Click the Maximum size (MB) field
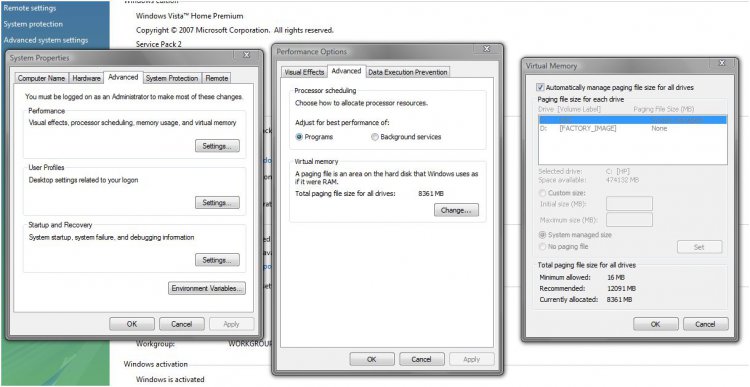Image resolution: width=750 pixels, height=387 pixels. coord(629,220)
